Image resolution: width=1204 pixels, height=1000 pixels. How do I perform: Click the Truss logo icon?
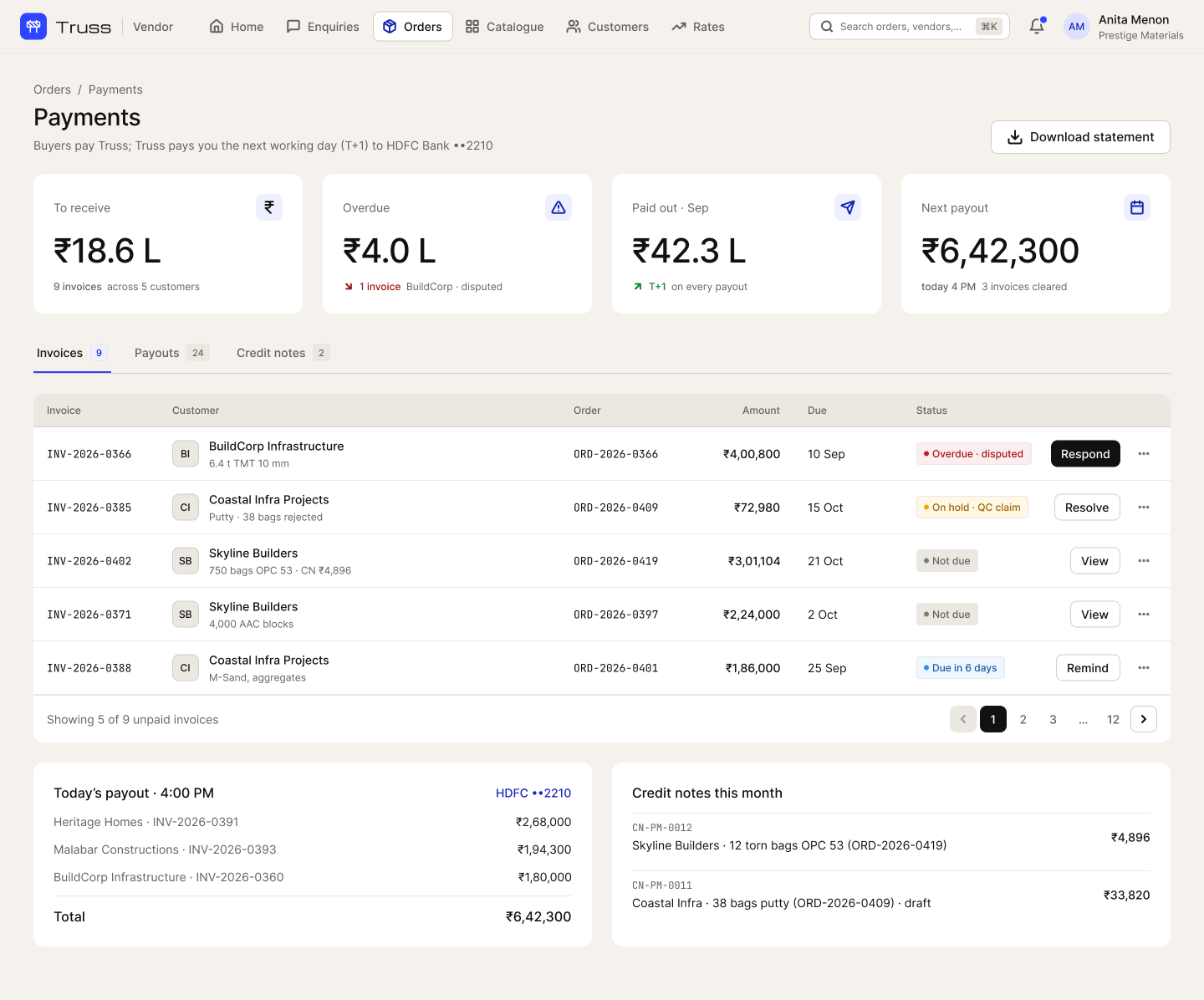click(x=33, y=27)
